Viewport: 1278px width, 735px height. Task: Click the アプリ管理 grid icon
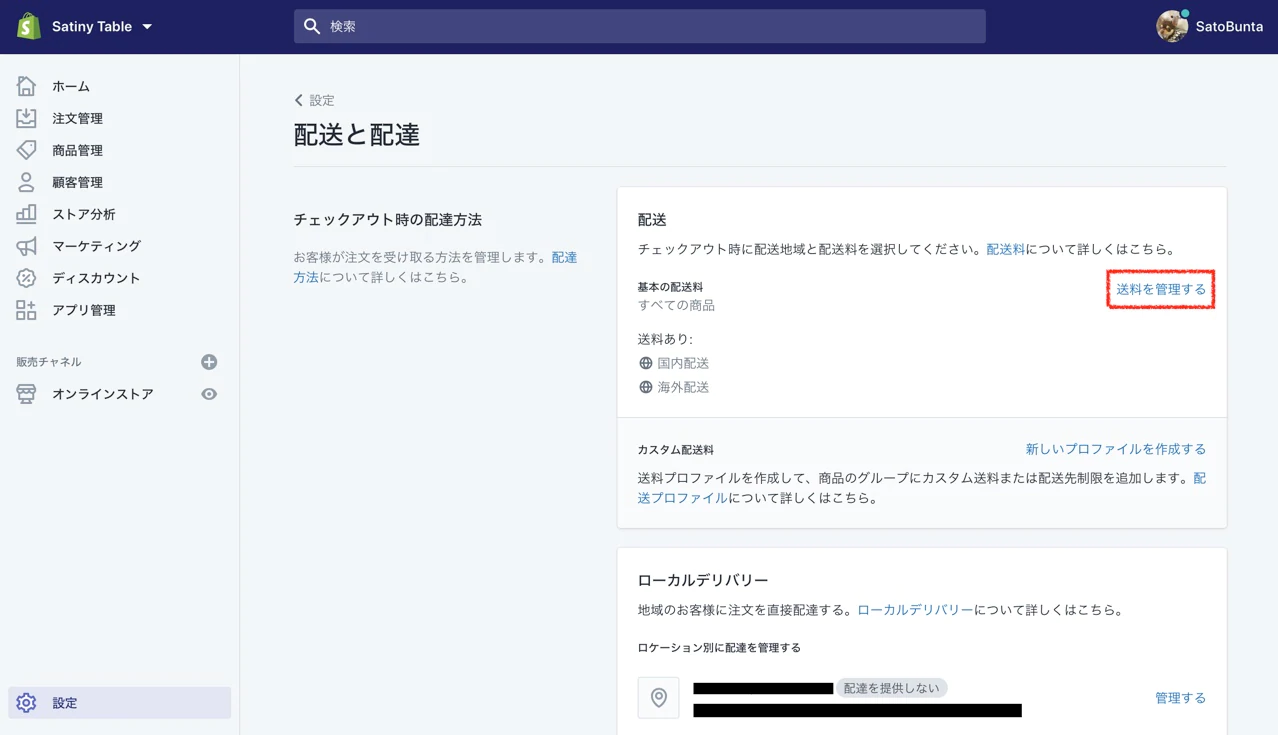click(26, 310)
